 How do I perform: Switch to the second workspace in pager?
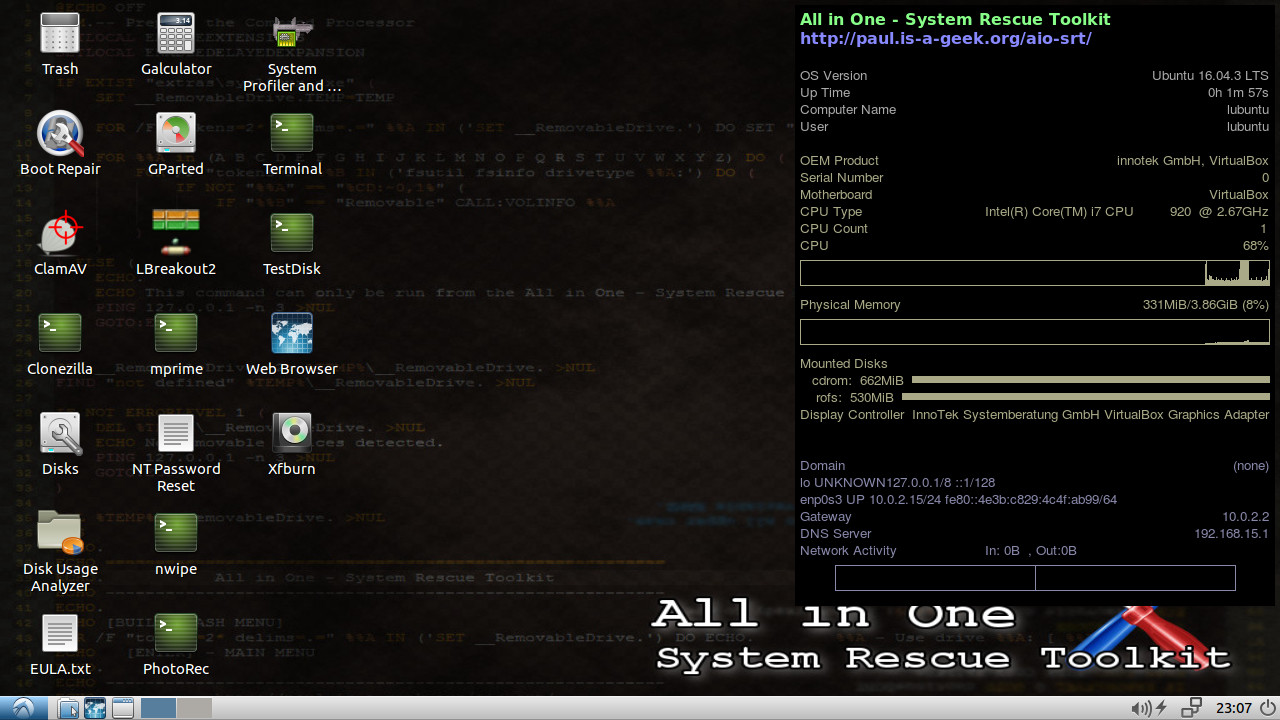[194, 708]
